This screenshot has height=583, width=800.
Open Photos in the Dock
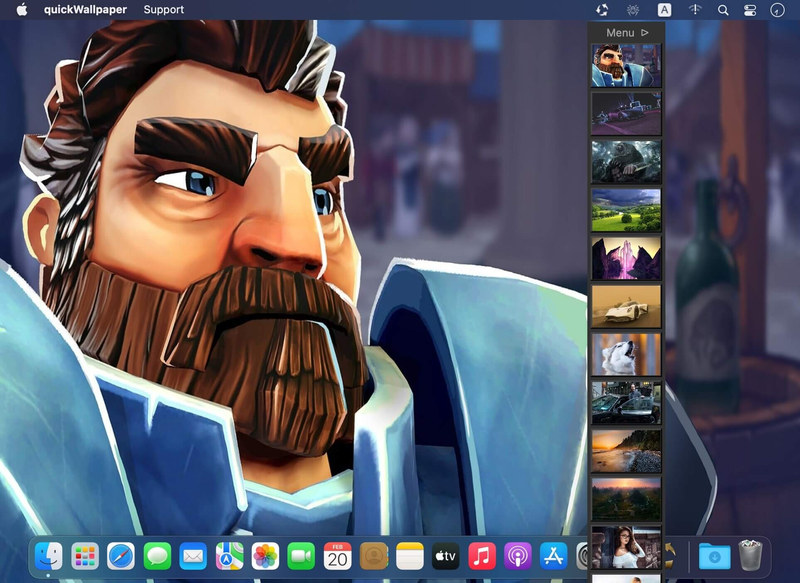click(x=265, y=556)
